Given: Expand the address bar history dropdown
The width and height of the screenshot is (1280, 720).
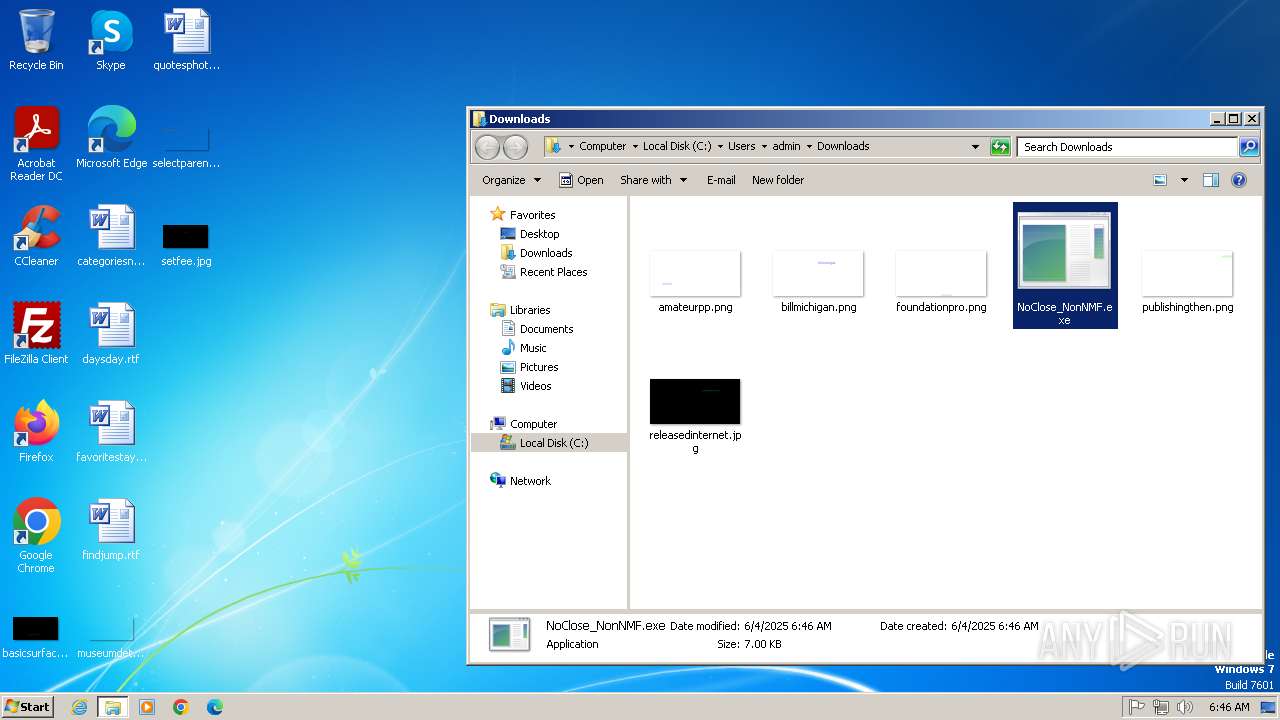Looking at the screenshot, I should [x=976, y=146].
